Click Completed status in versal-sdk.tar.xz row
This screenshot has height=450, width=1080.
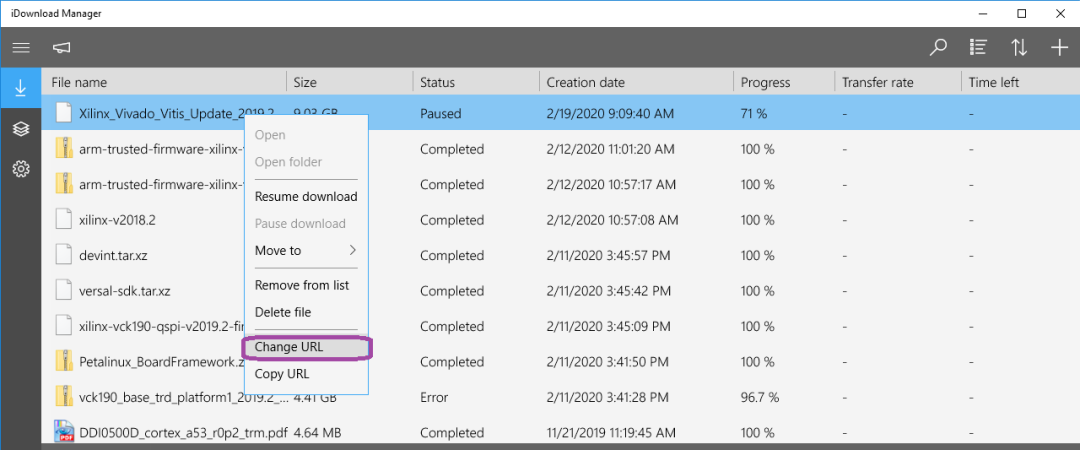click(x=452, y=291)
